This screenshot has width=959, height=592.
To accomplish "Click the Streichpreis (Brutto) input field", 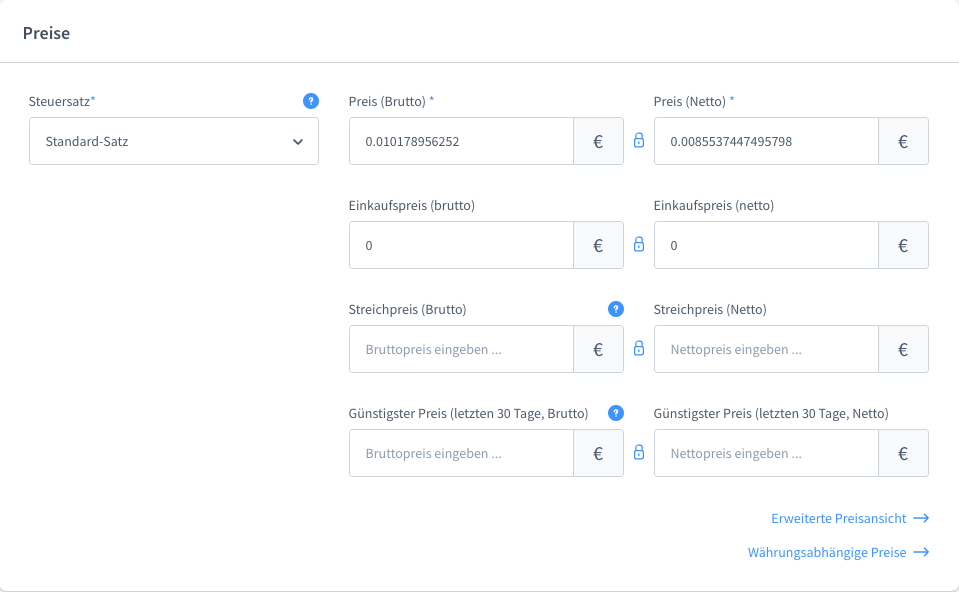I will (x=460, y=349).
